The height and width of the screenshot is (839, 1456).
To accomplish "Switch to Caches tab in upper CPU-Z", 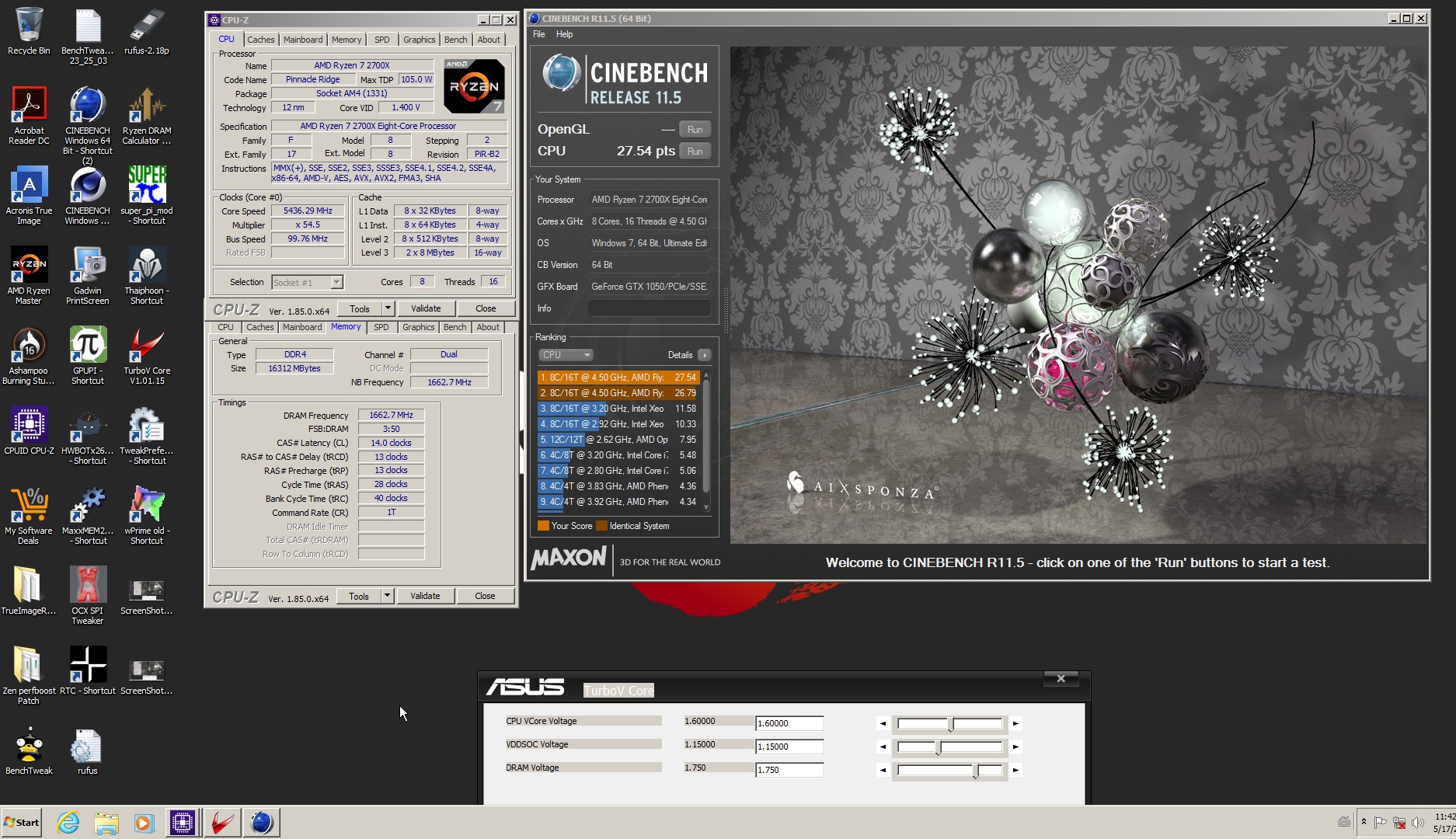I will [260, 40].
